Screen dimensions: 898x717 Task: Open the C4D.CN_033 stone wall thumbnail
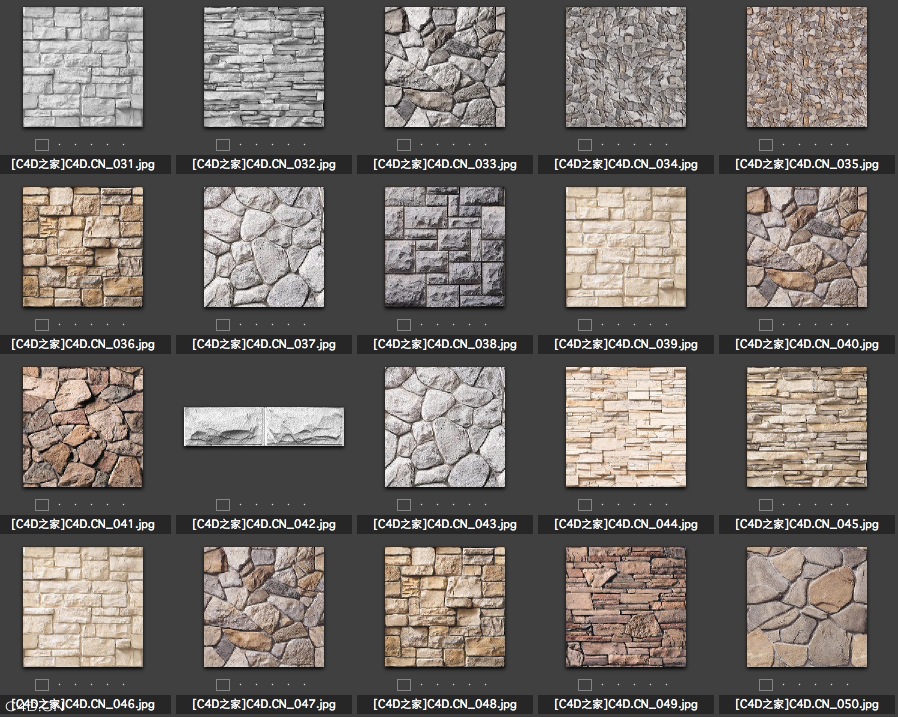pyautogui.click(x=445, y=67)
